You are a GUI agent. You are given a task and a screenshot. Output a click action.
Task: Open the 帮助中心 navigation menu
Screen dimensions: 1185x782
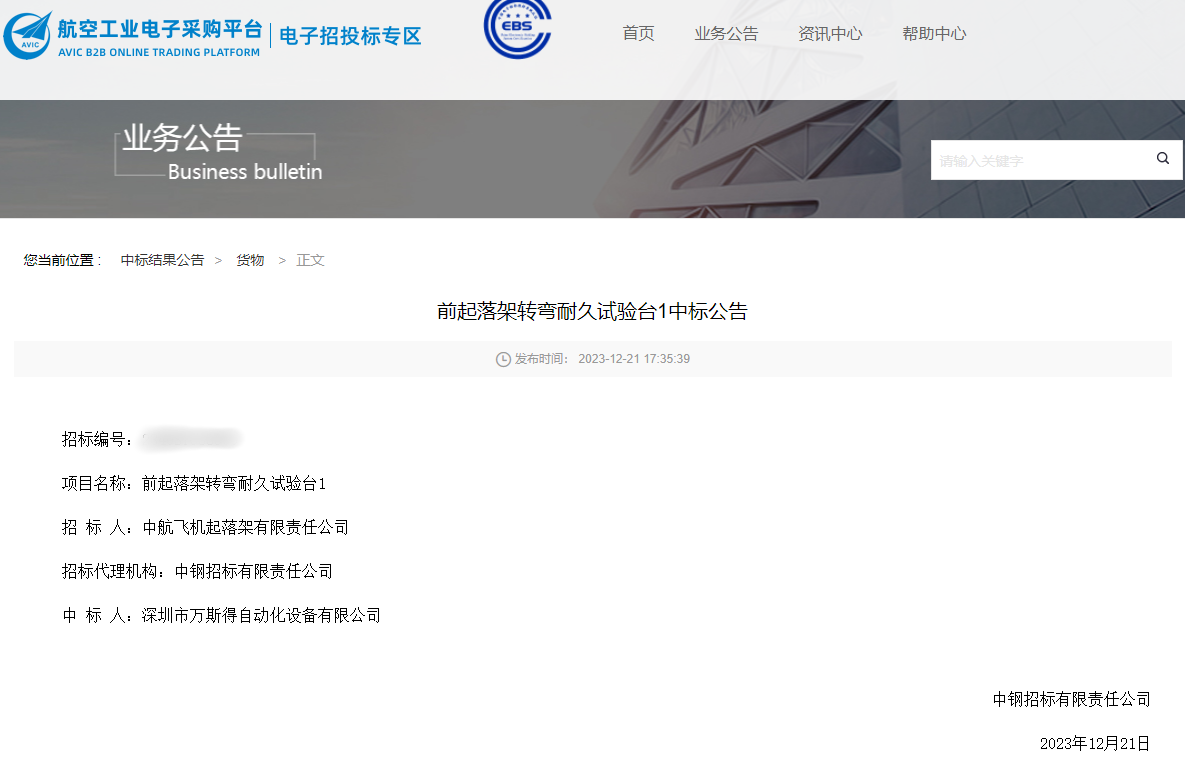tap(934, 33)
